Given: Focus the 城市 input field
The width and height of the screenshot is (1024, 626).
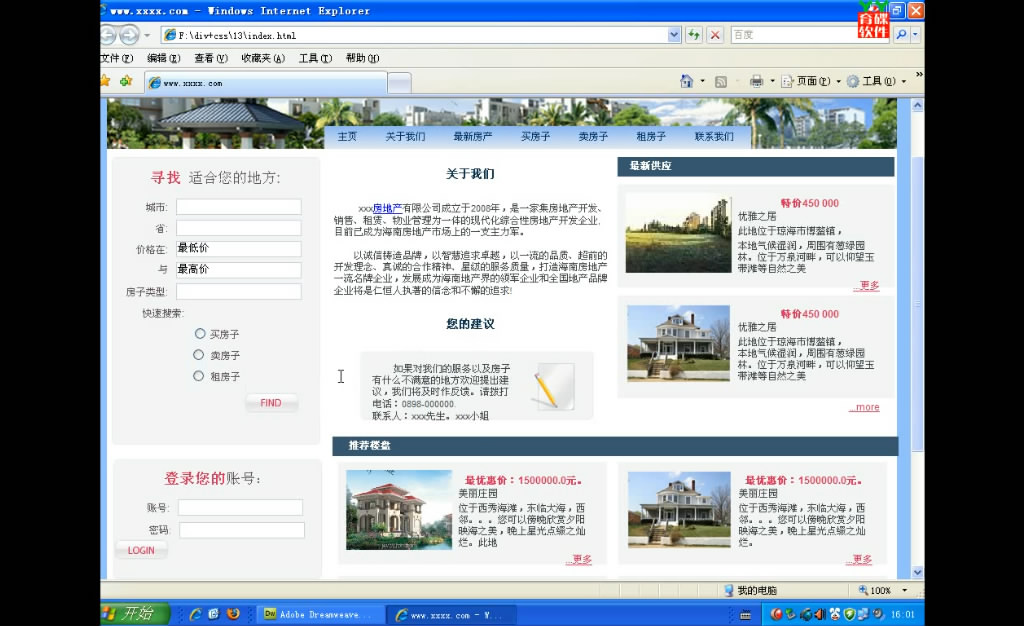Looking at the screenshot, I should pyautogui.click(x=238, y=207).
